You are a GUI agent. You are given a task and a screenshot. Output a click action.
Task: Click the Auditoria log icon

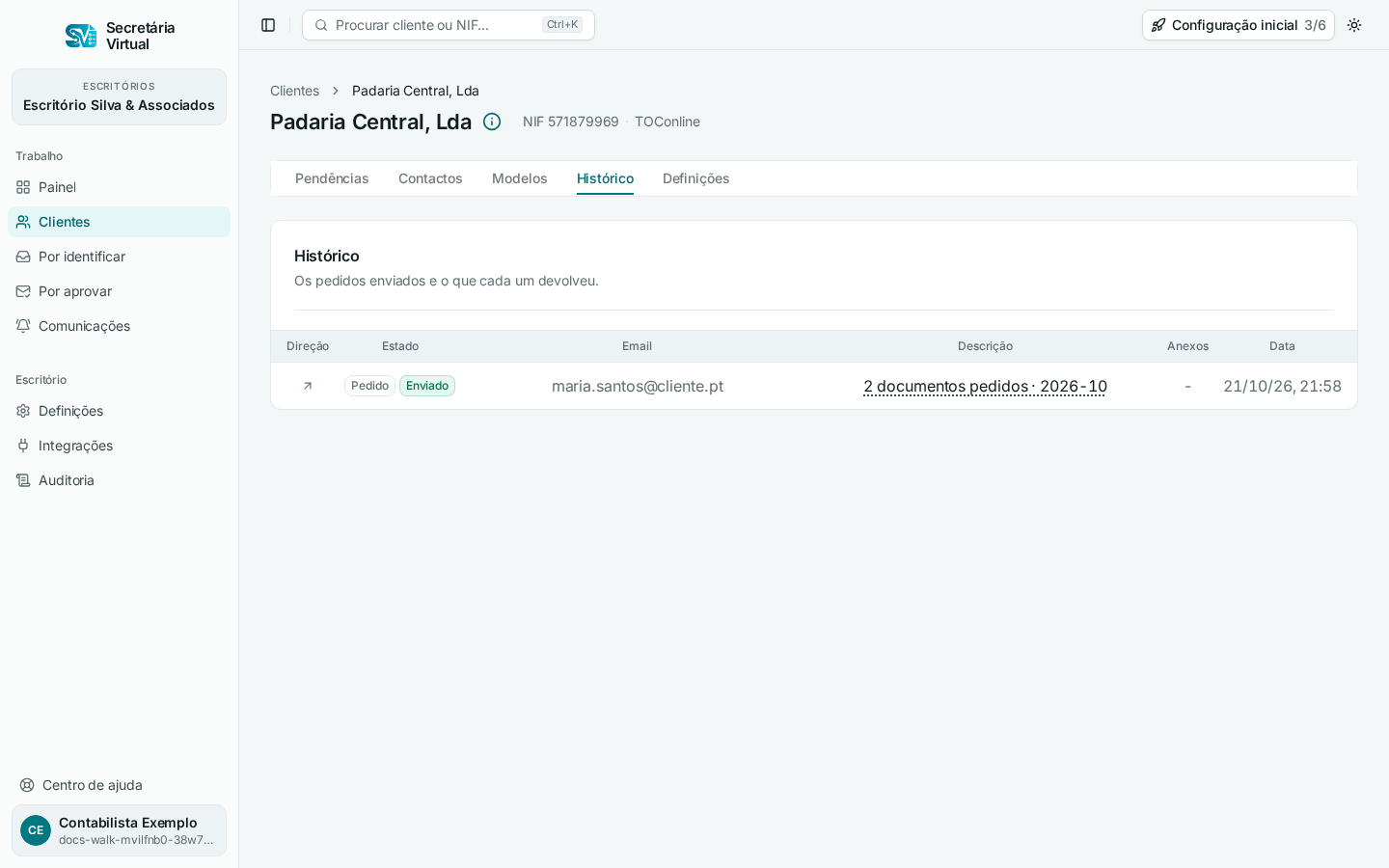point(23,480)
